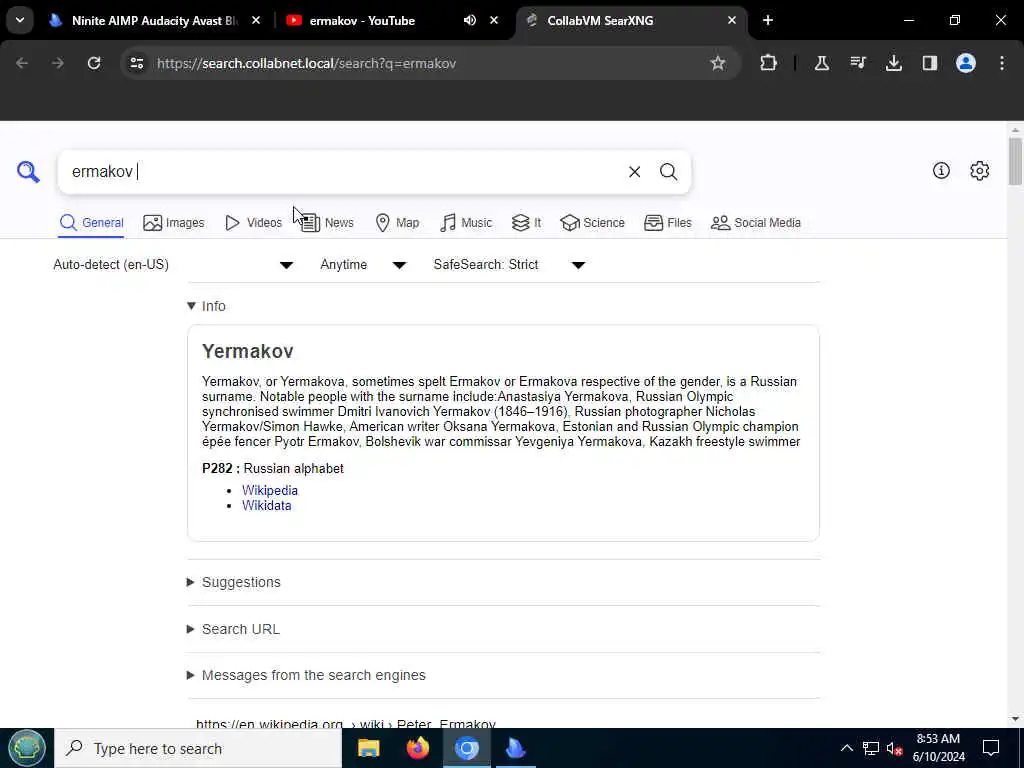Reload the current page

94,63
